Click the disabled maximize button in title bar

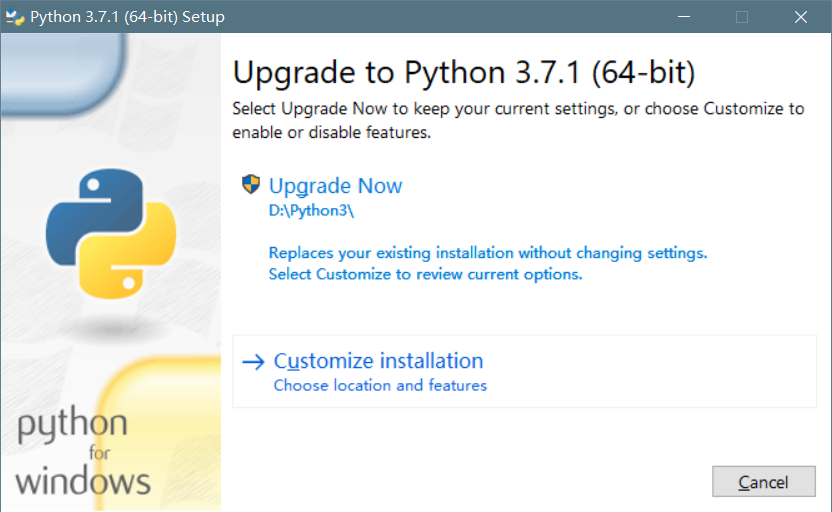pyautogui.click(x=742, y=17)
